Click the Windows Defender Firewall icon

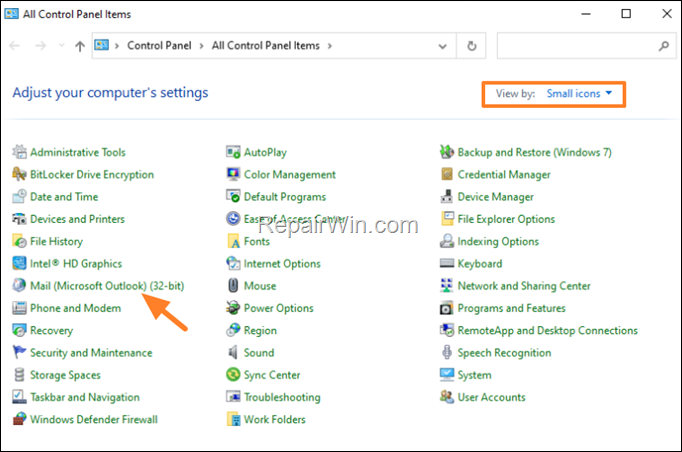click(x=19, y=419)
